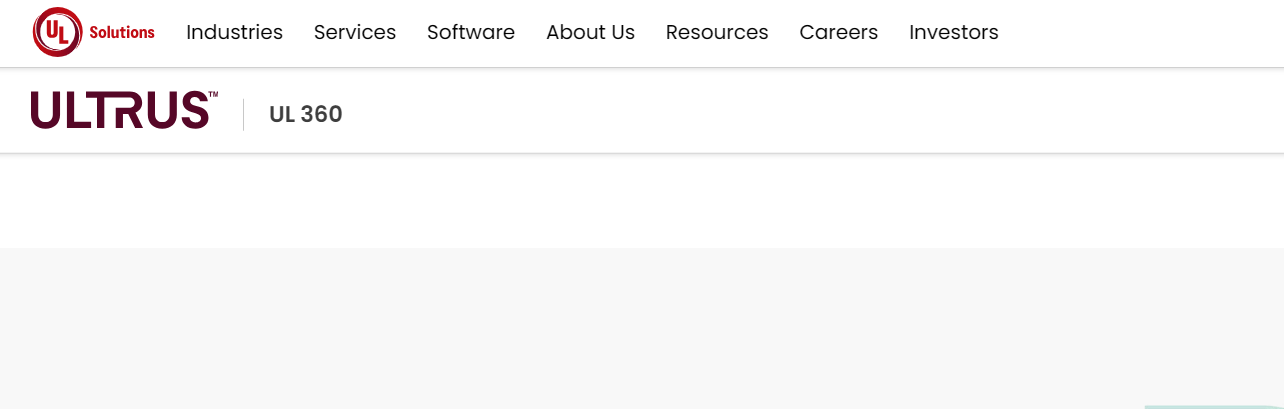The image size is (1284, 409).
Task: Select Investors in the top navigation
Action: pyautogui.click(x=953, y=32)
